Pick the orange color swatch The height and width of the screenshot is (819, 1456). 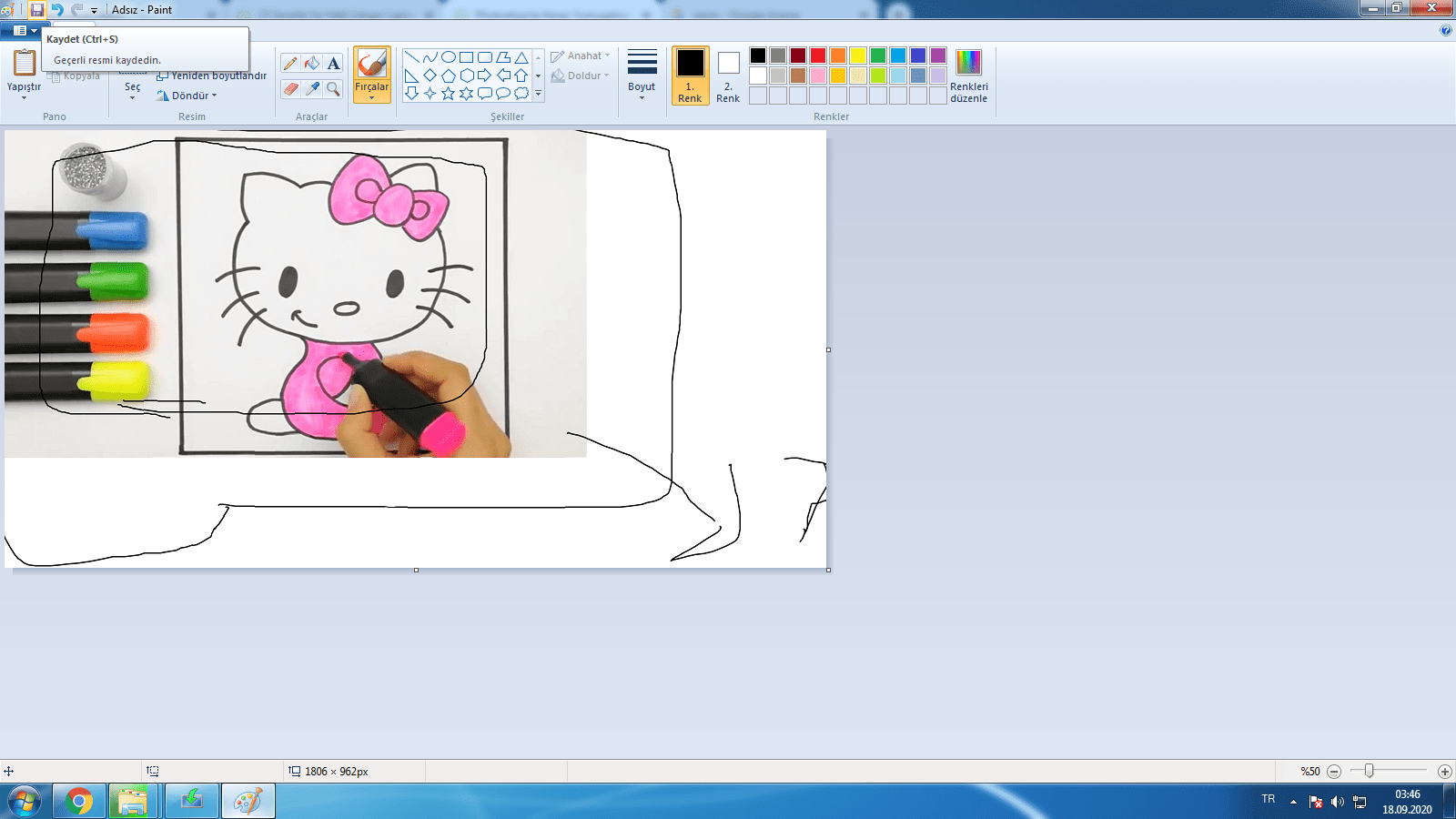tap(838, 56)
